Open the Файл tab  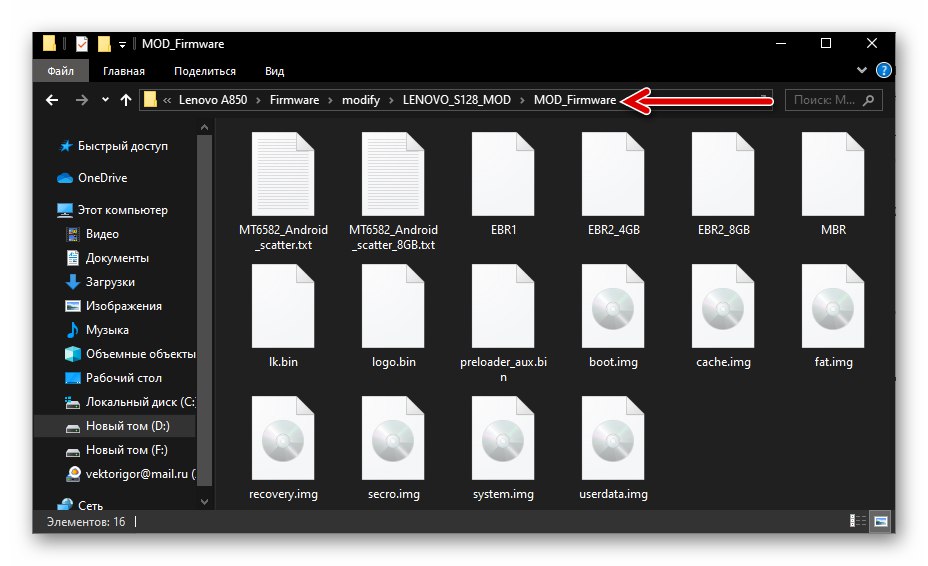[60, 70]
